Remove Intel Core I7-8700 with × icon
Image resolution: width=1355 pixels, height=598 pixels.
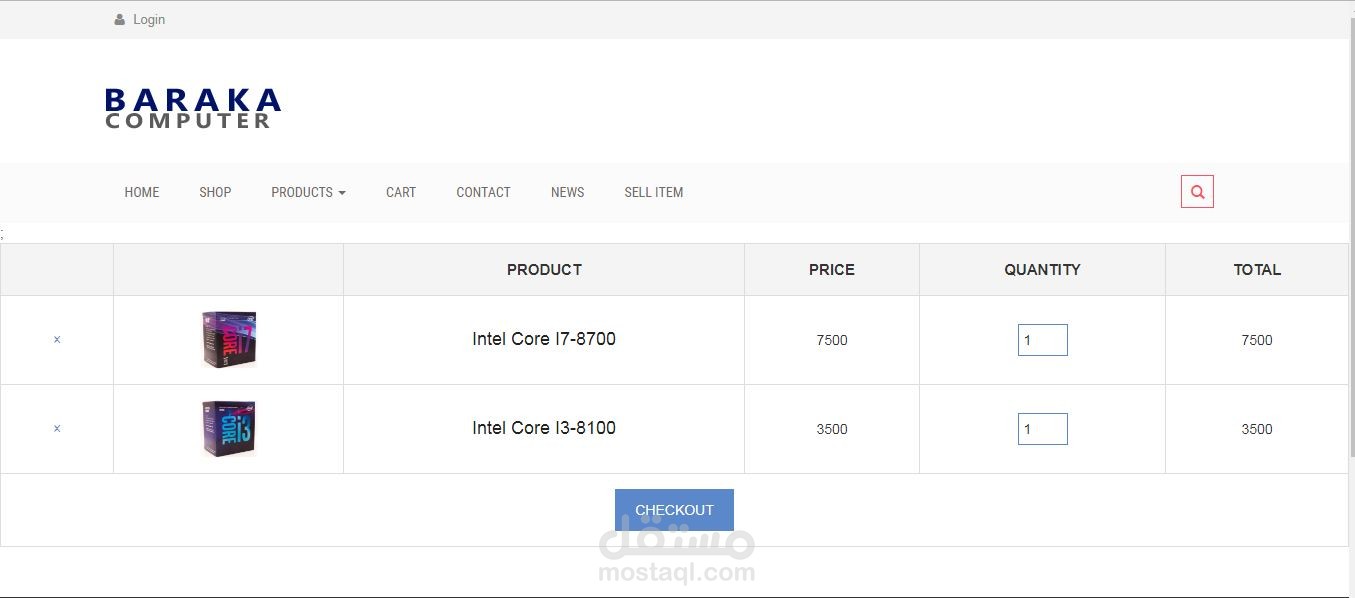pos(57,340)
